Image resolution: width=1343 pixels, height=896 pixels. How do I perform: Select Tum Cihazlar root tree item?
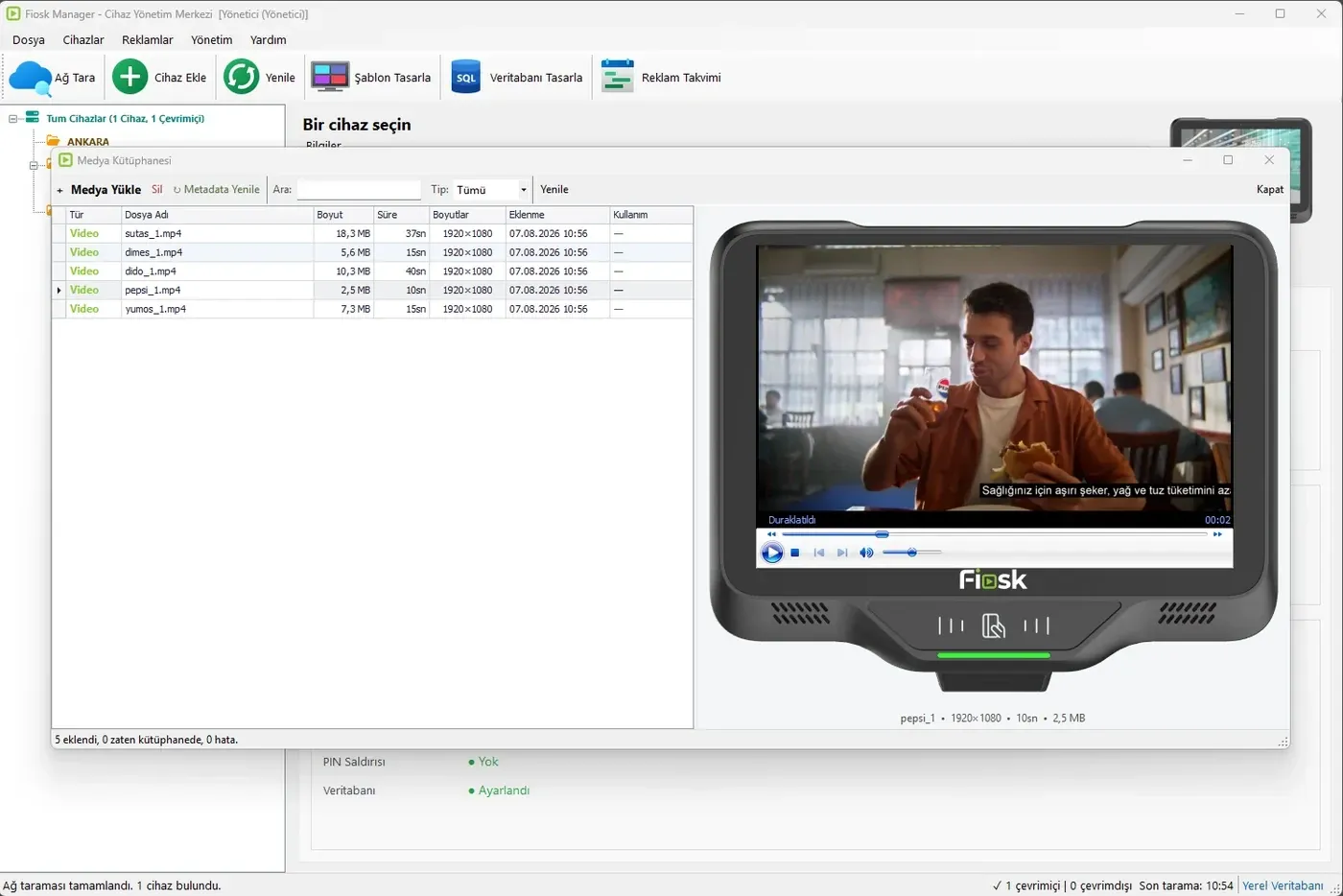pos(125,119)
